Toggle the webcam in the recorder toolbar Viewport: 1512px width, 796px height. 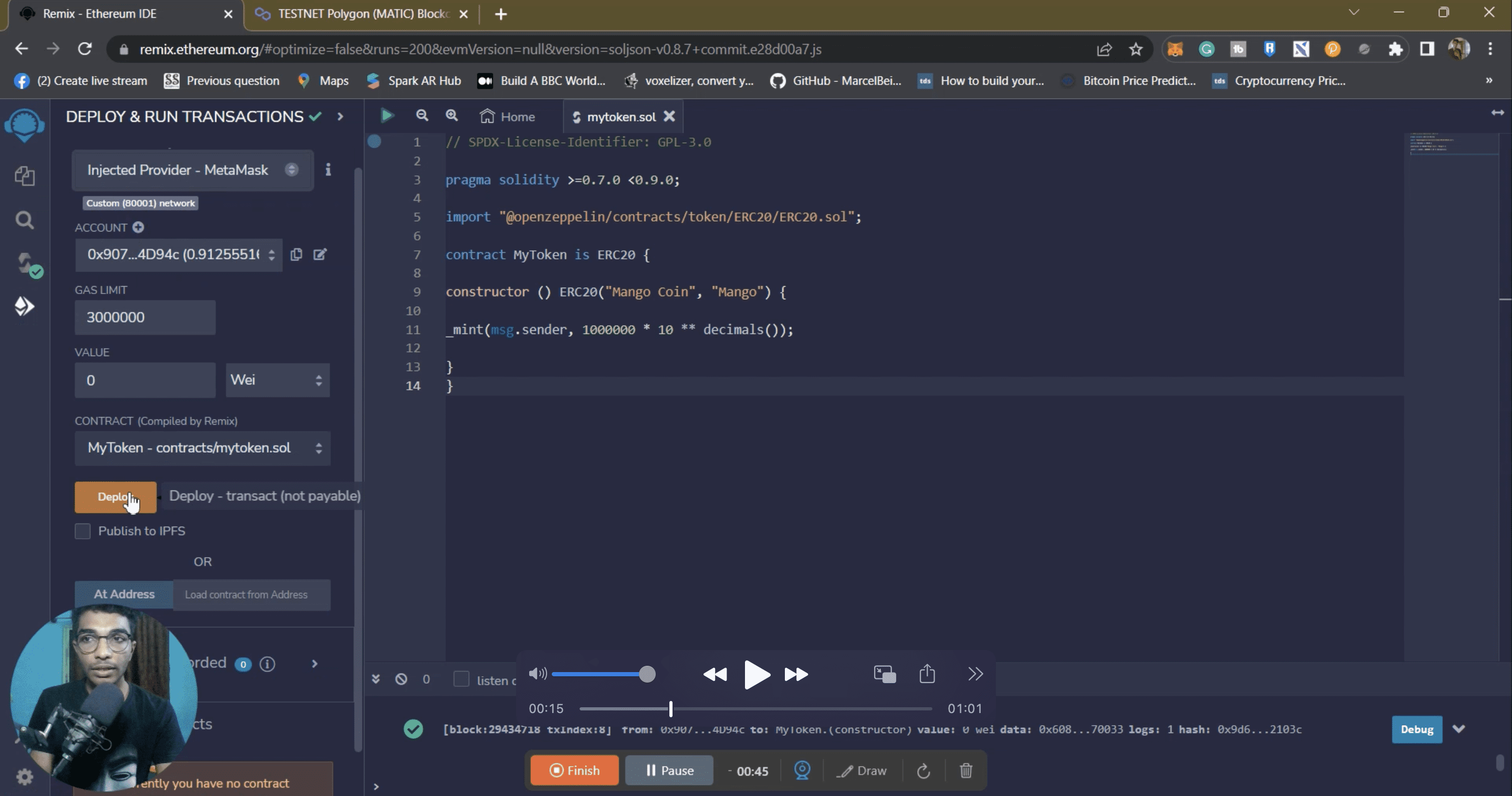tap(802, 771)
